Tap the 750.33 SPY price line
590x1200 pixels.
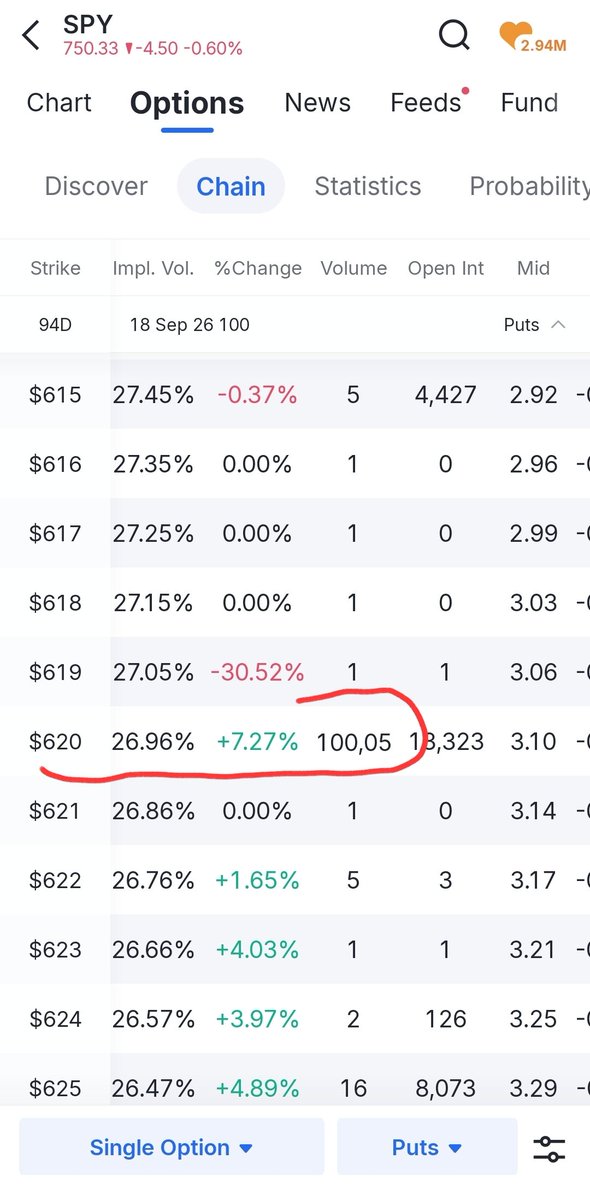(x=153, y=48)
